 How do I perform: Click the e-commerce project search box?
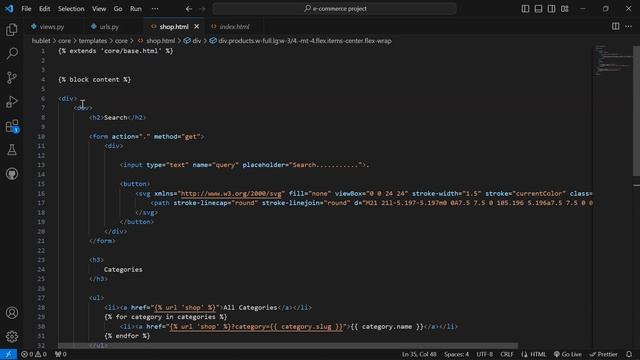coord(334,9)
